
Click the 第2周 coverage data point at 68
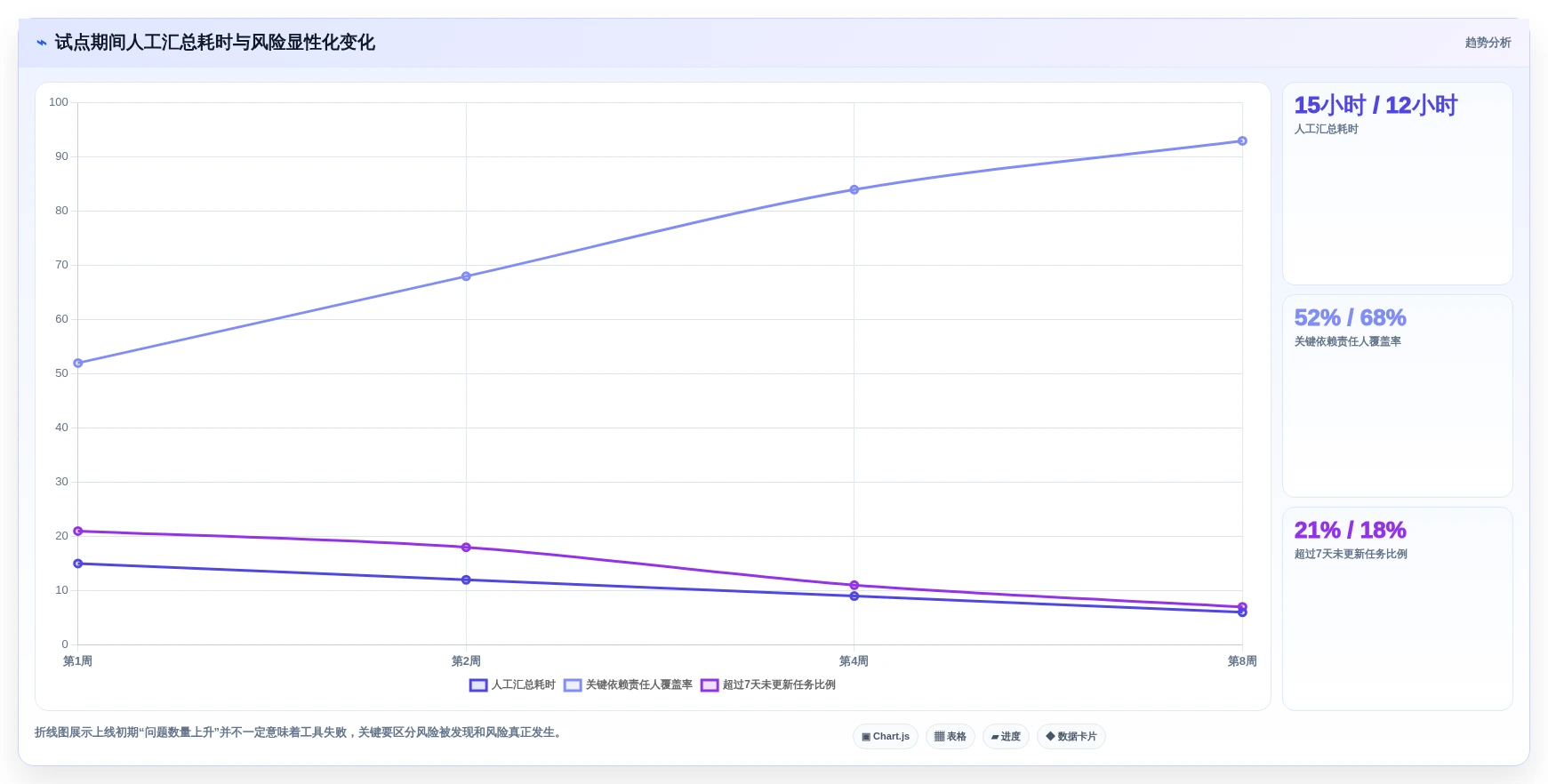point(466,276)
